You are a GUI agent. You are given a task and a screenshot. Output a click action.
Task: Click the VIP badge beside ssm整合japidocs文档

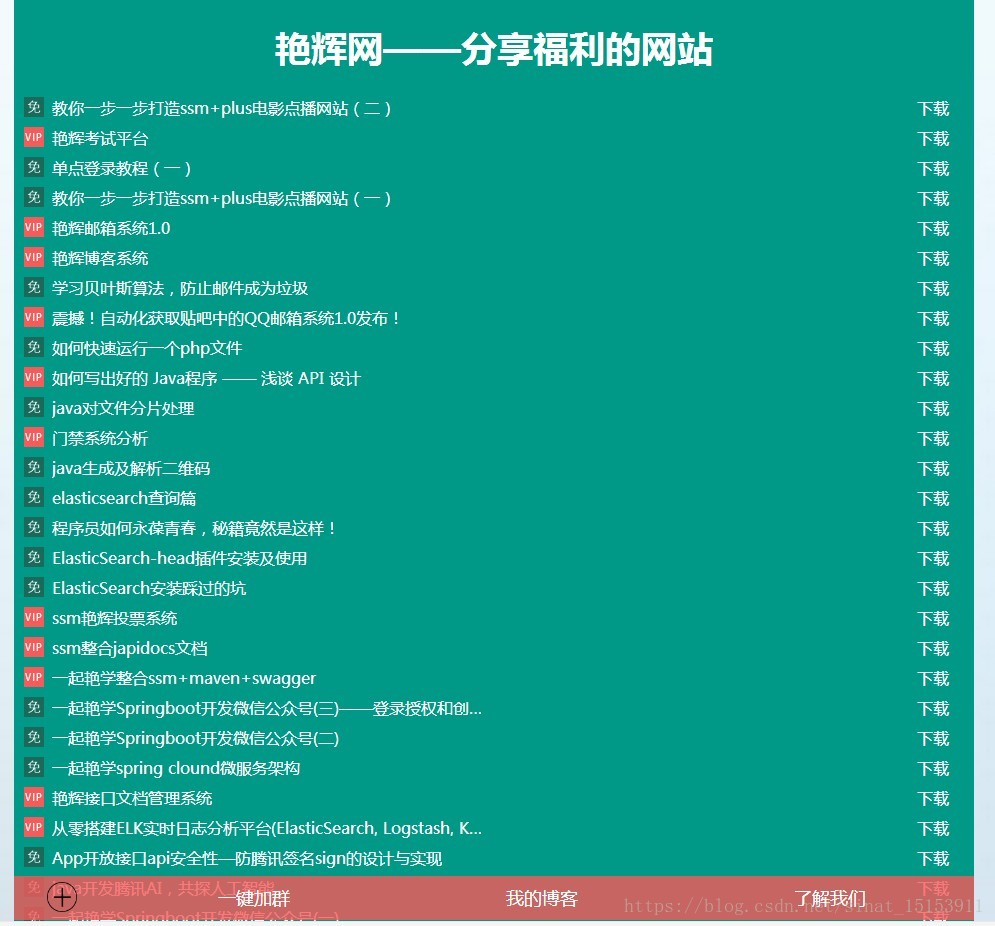pyautogui.click(x=34, y=647)
